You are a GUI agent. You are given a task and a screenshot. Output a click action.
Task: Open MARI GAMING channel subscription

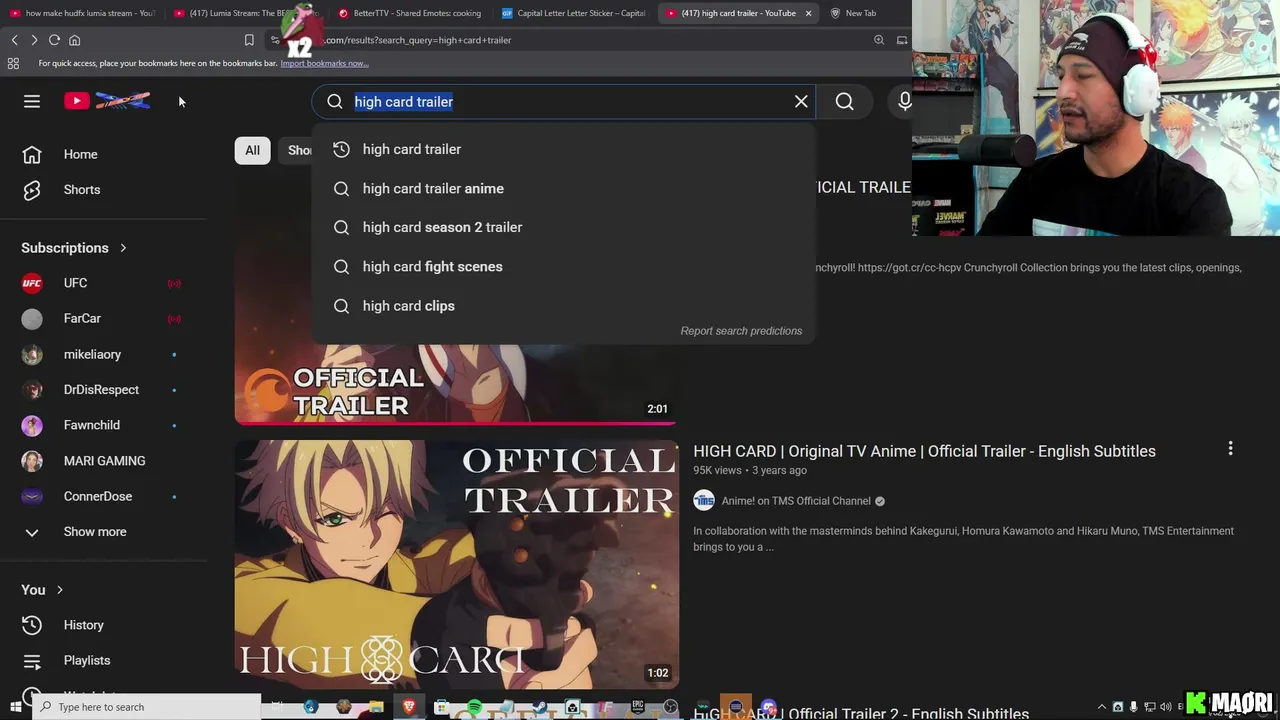tap(104, 461)
